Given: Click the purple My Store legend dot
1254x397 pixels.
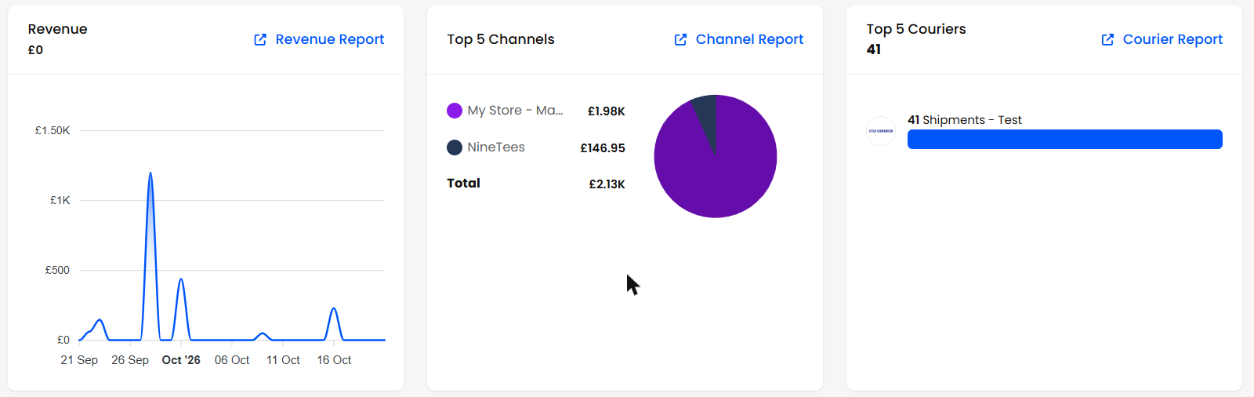Looking at the screenshot, I should (x=455, y=110).
